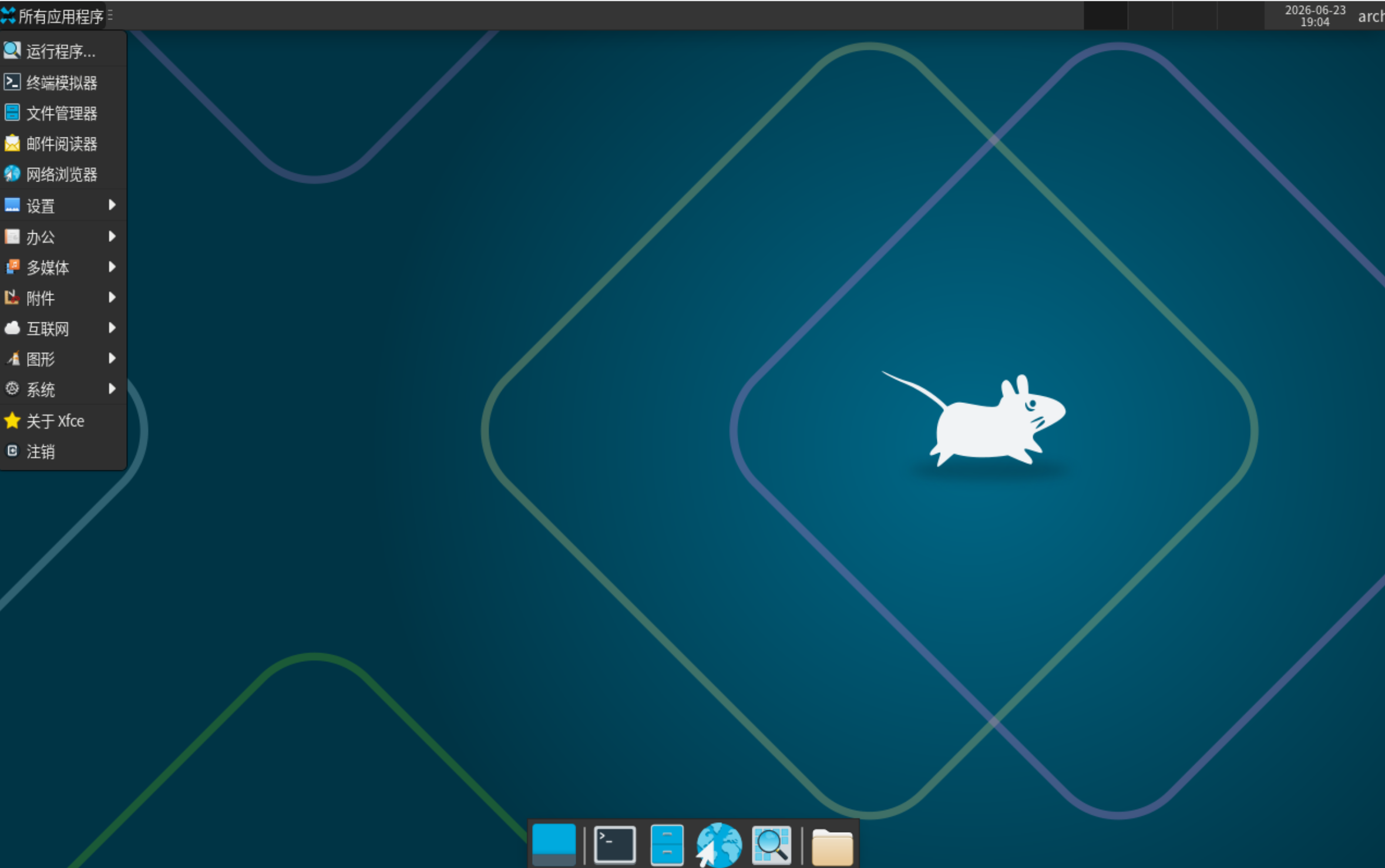Open file manager cabinet icon in dock
1385x868 pixels.
click(x=667, y=845)
